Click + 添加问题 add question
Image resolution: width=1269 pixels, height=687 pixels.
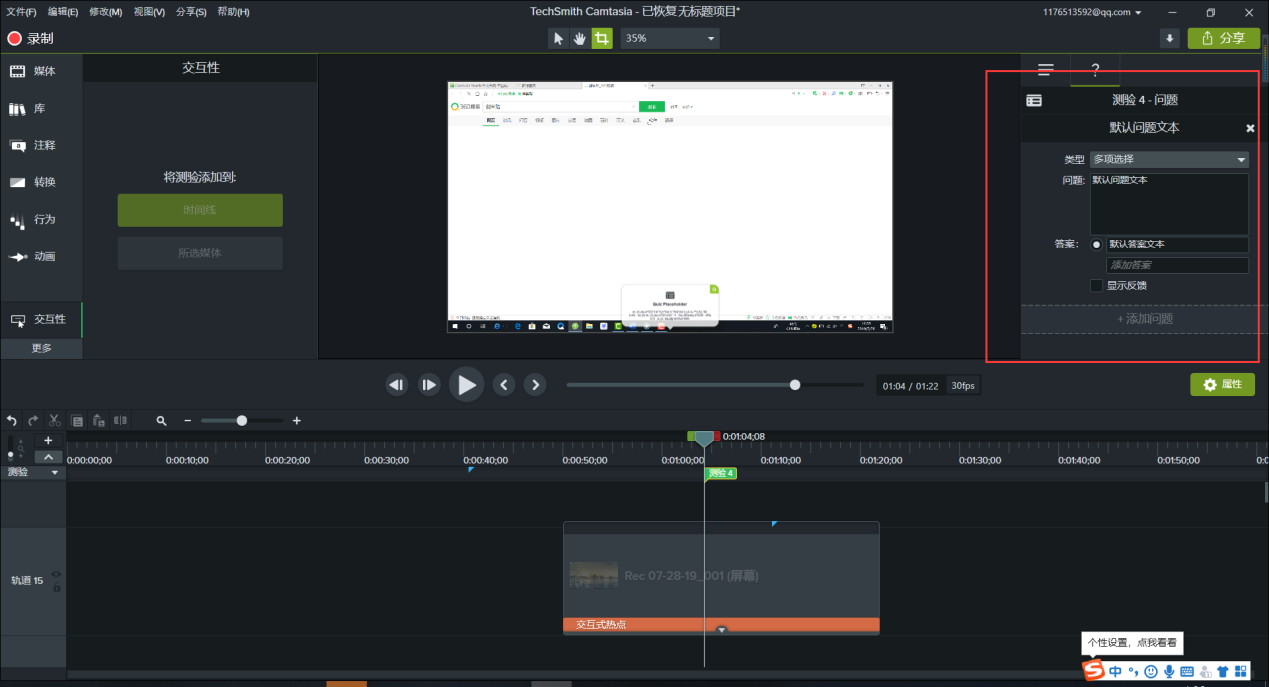pyautogui.click(x=1144, y=319)
